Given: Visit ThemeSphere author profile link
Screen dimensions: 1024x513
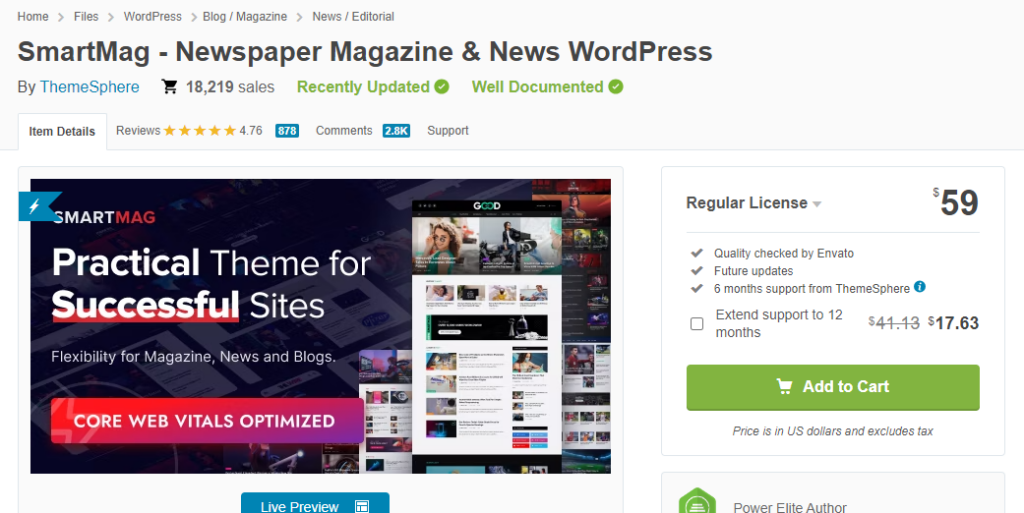Looking at the screenshot, I should coord(89,87).
